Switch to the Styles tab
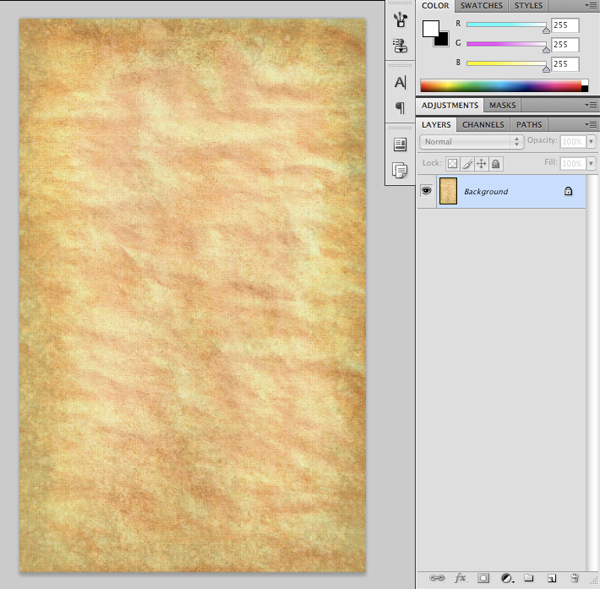600x589 pixels. click(x=528, y=6)
